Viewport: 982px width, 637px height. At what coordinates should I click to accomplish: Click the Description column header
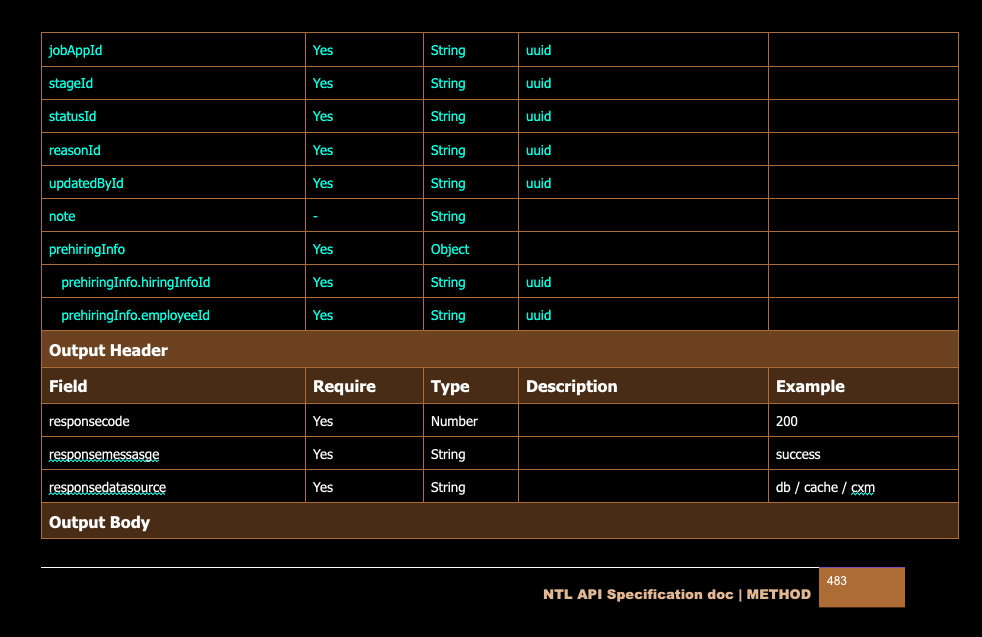pos(571,386)
